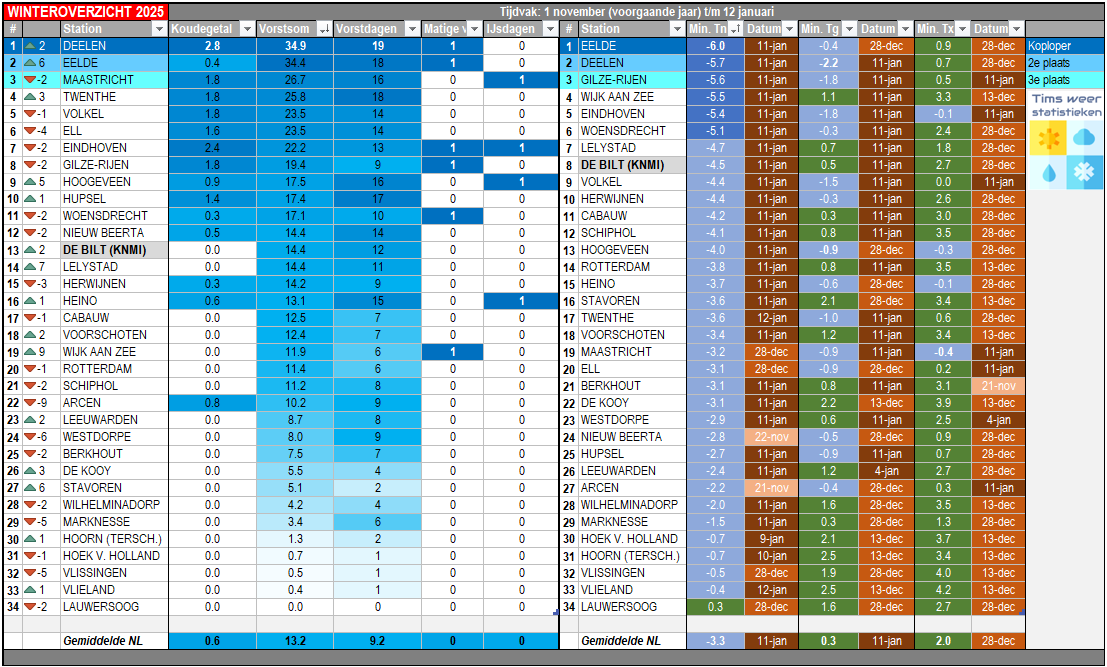Select the Koploper legend cell
This screenshot has height=667, width=1107.
tap(1065, 46)
